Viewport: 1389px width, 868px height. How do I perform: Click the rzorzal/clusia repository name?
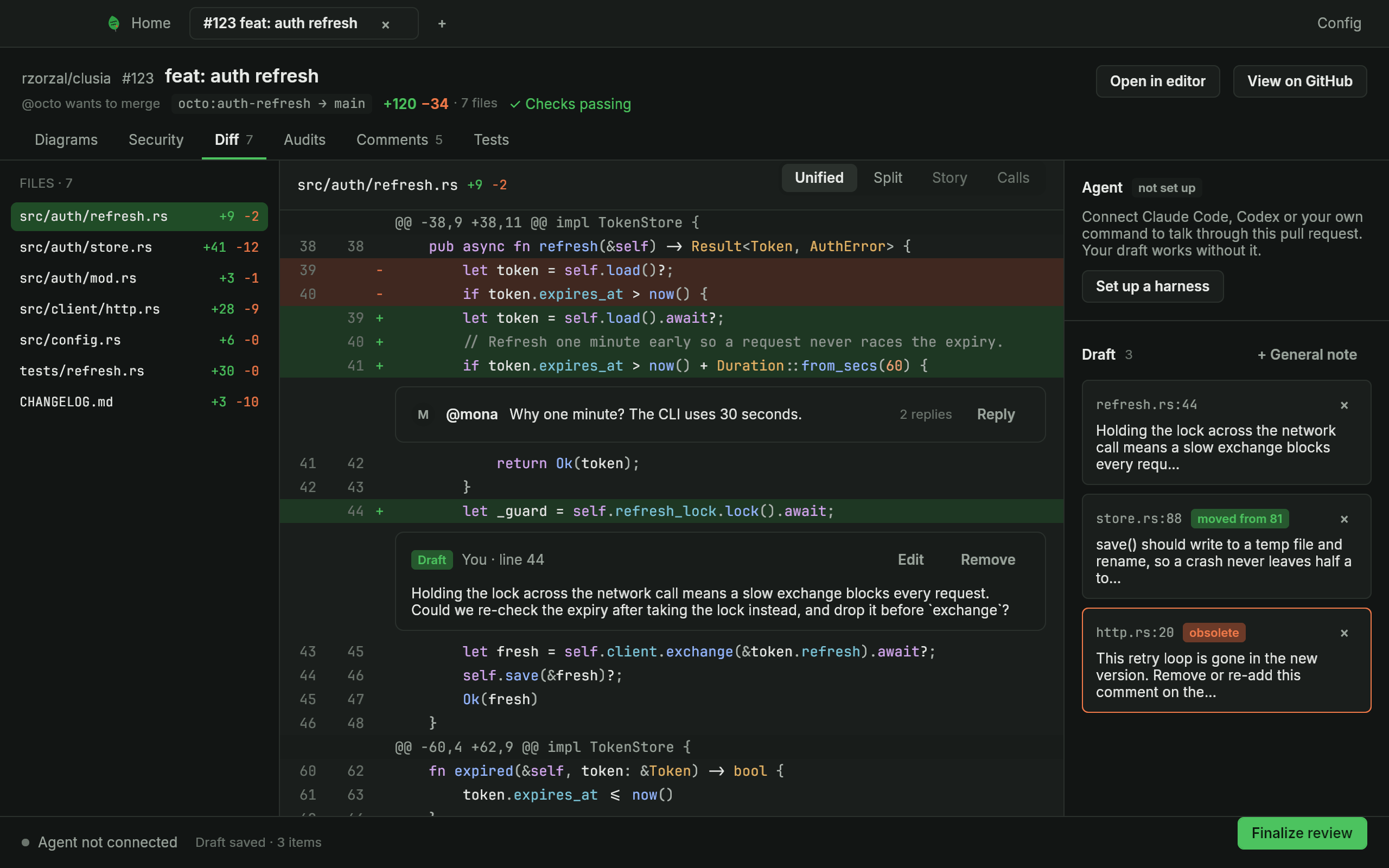[x=66, y=78]
